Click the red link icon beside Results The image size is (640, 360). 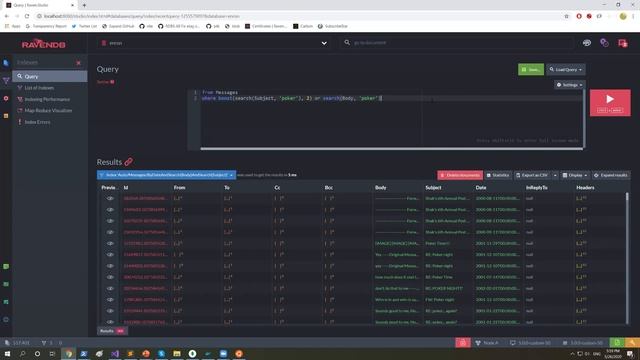(129, 162)
